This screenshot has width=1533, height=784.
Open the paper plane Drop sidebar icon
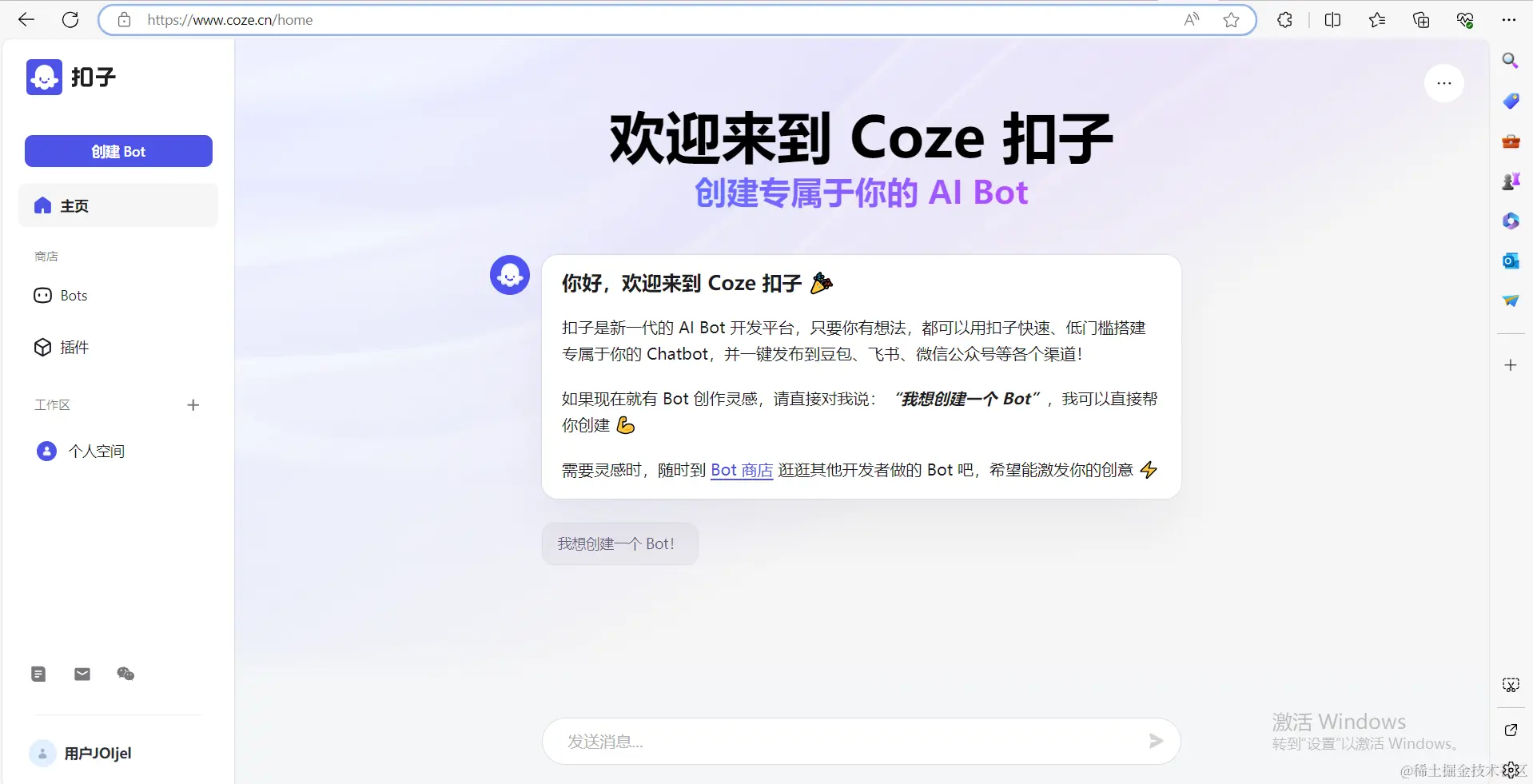point(1511,300)
